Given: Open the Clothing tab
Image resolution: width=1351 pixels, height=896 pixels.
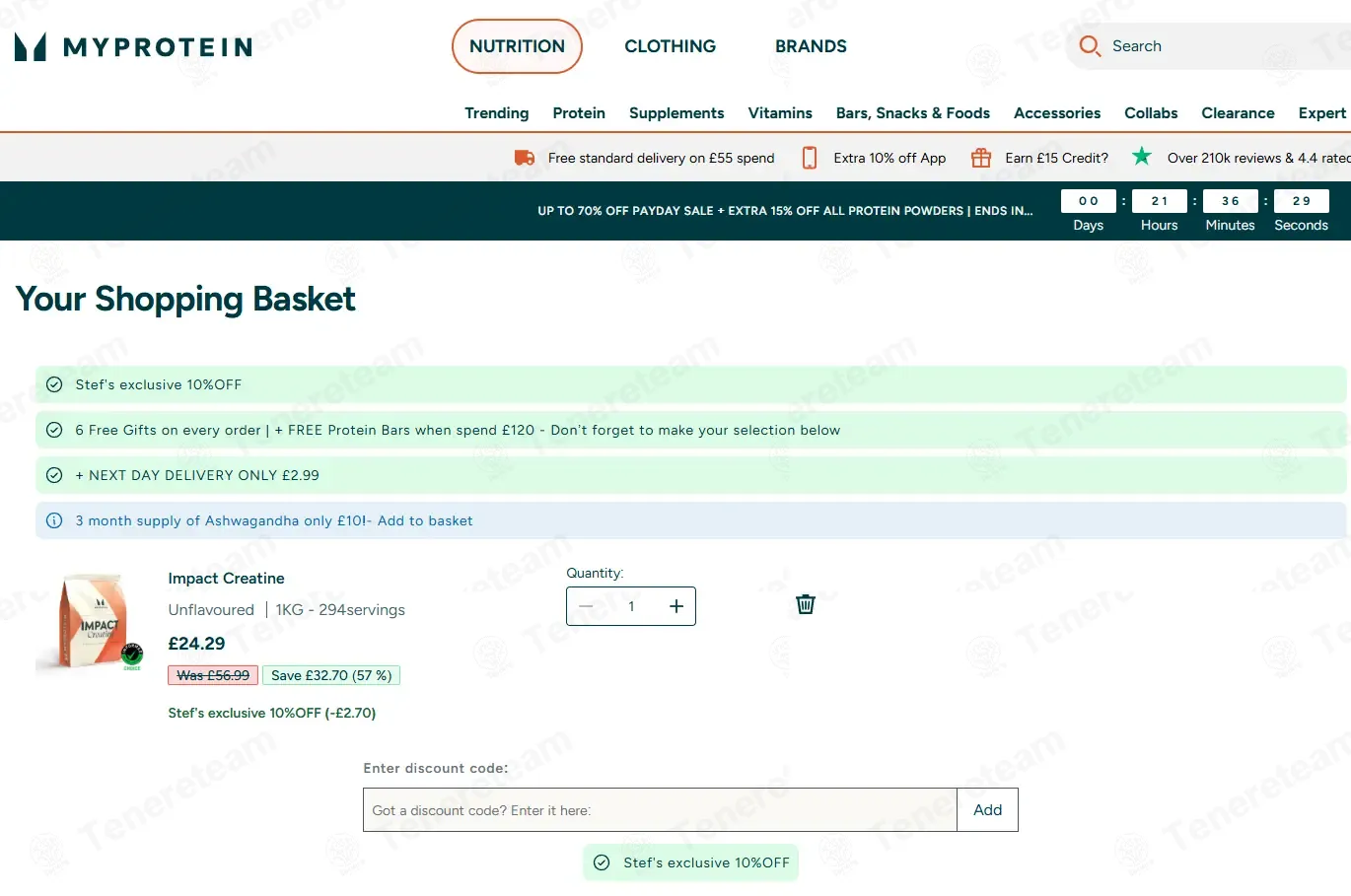Looking at the screenshot, I should (x=671, y=46).
